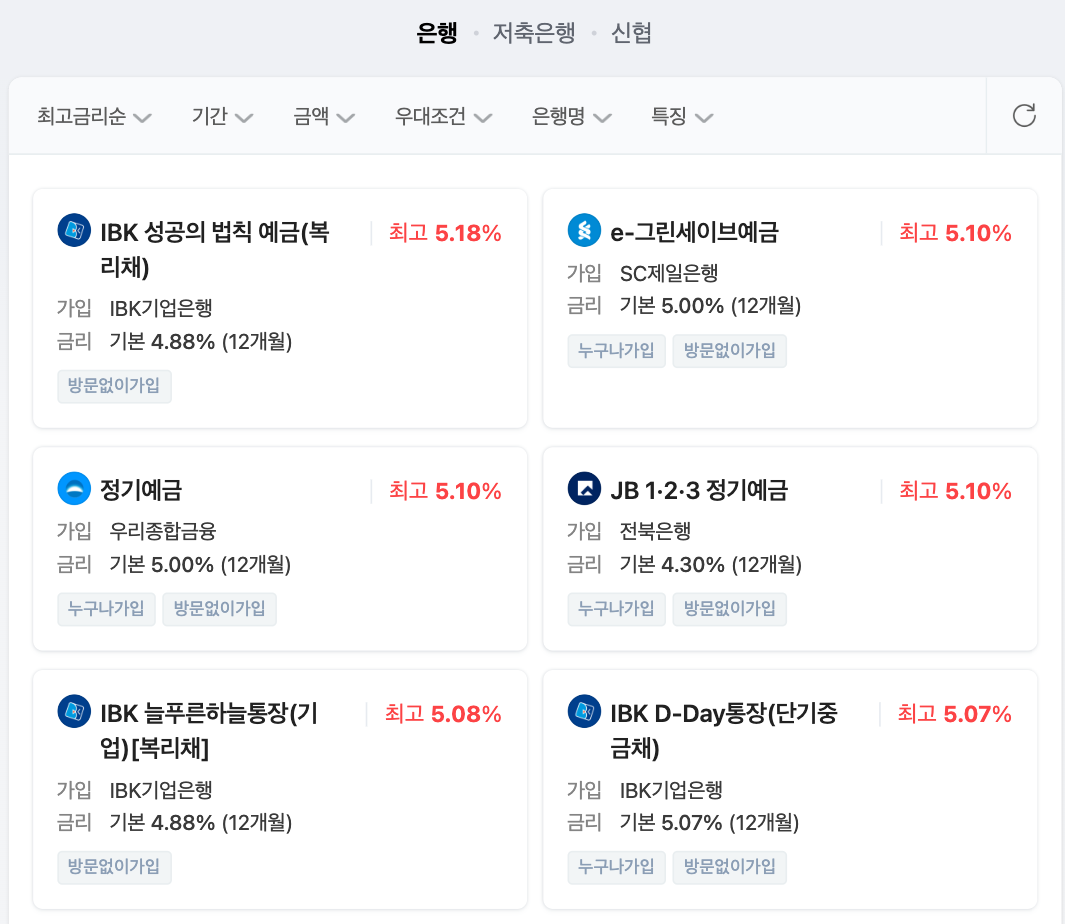The height and width of the screenshot is (924, 1065).
Task: Click the IBK logo on D-Day통장 card
Action: point(584,714)
